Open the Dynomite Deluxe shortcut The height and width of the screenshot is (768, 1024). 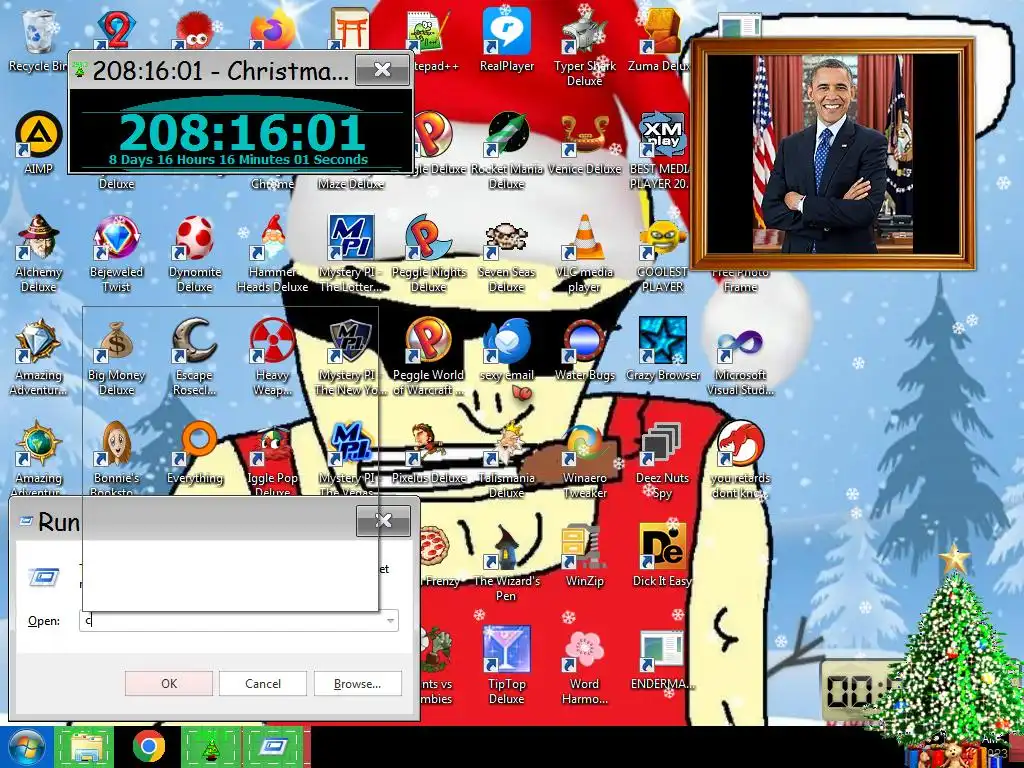195,253
